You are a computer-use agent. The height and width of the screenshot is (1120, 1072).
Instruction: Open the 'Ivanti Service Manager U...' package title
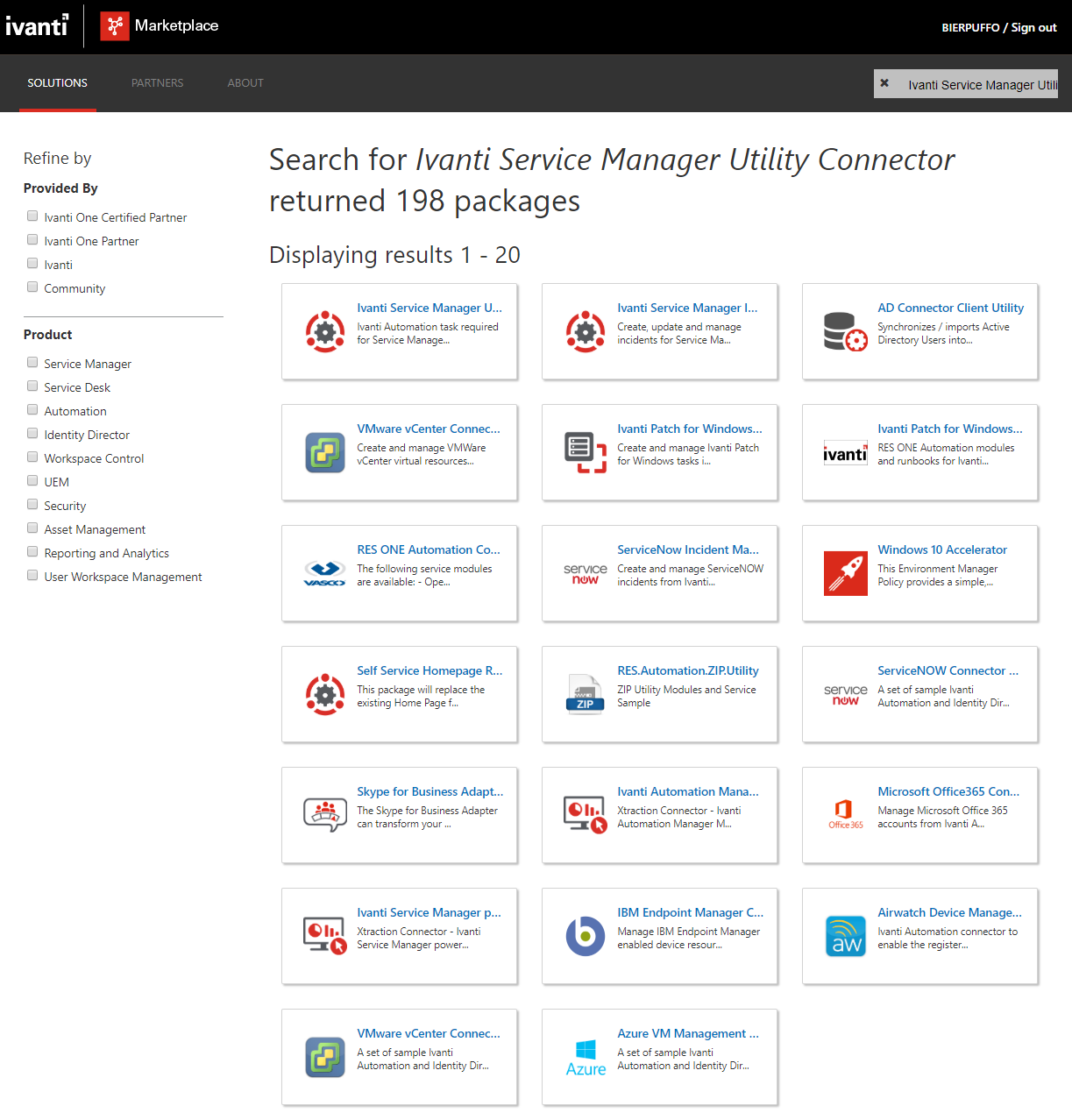tap(430, 308)
